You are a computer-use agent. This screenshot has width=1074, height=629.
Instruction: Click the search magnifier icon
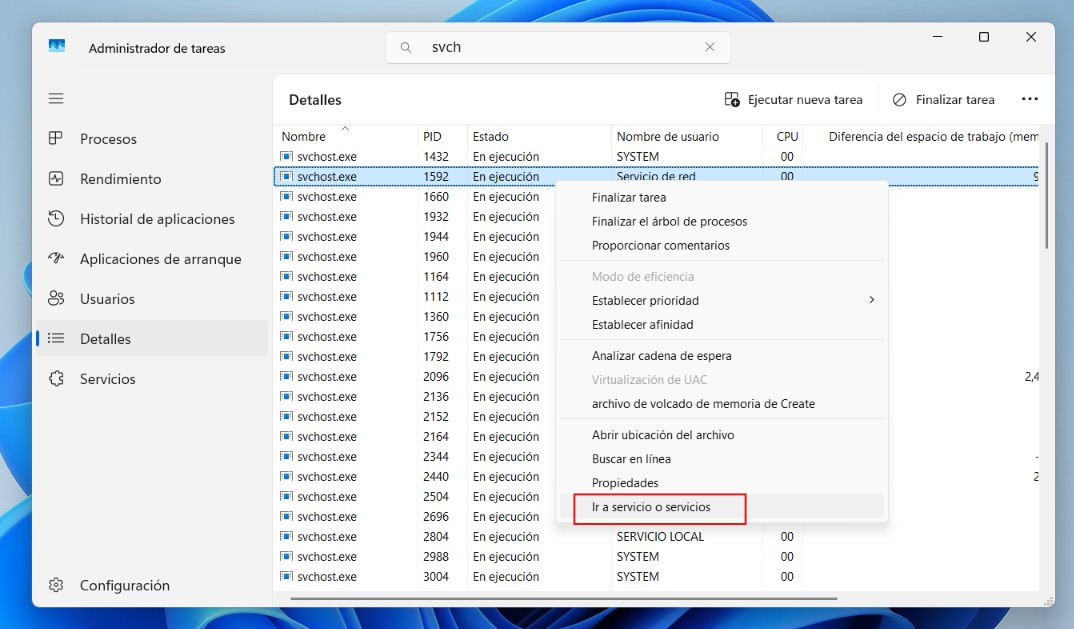(x=405, y=47)
